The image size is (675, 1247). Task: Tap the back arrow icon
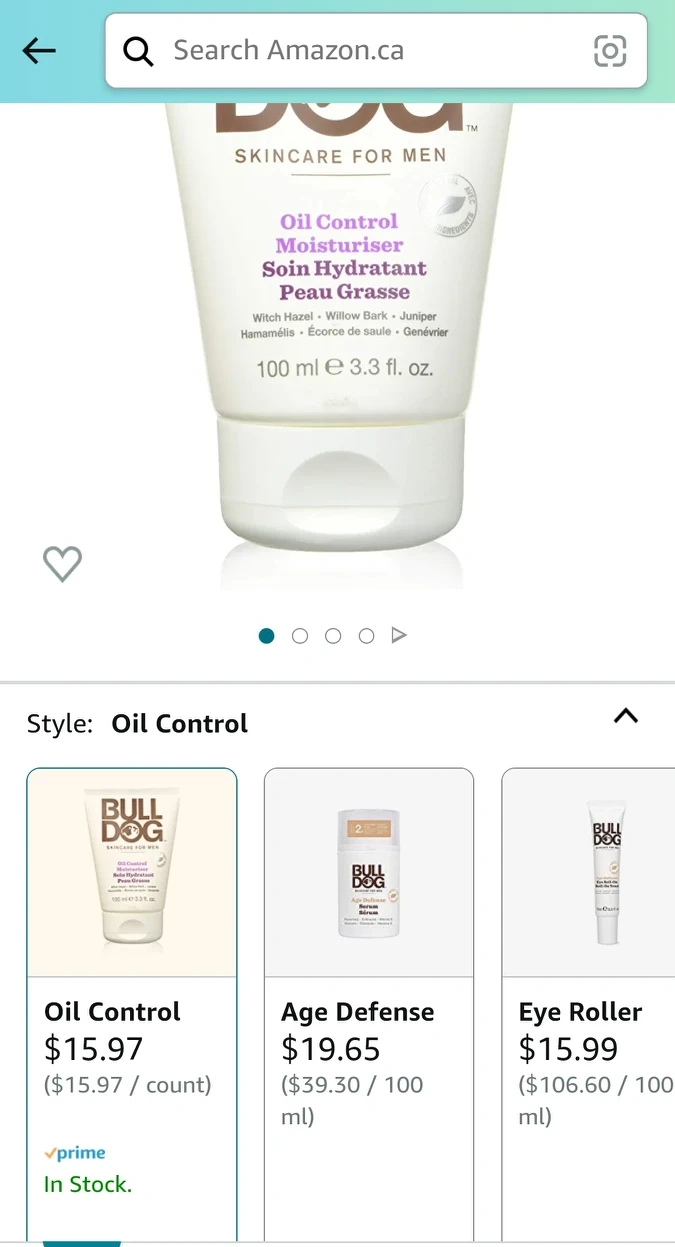(39, 50)
